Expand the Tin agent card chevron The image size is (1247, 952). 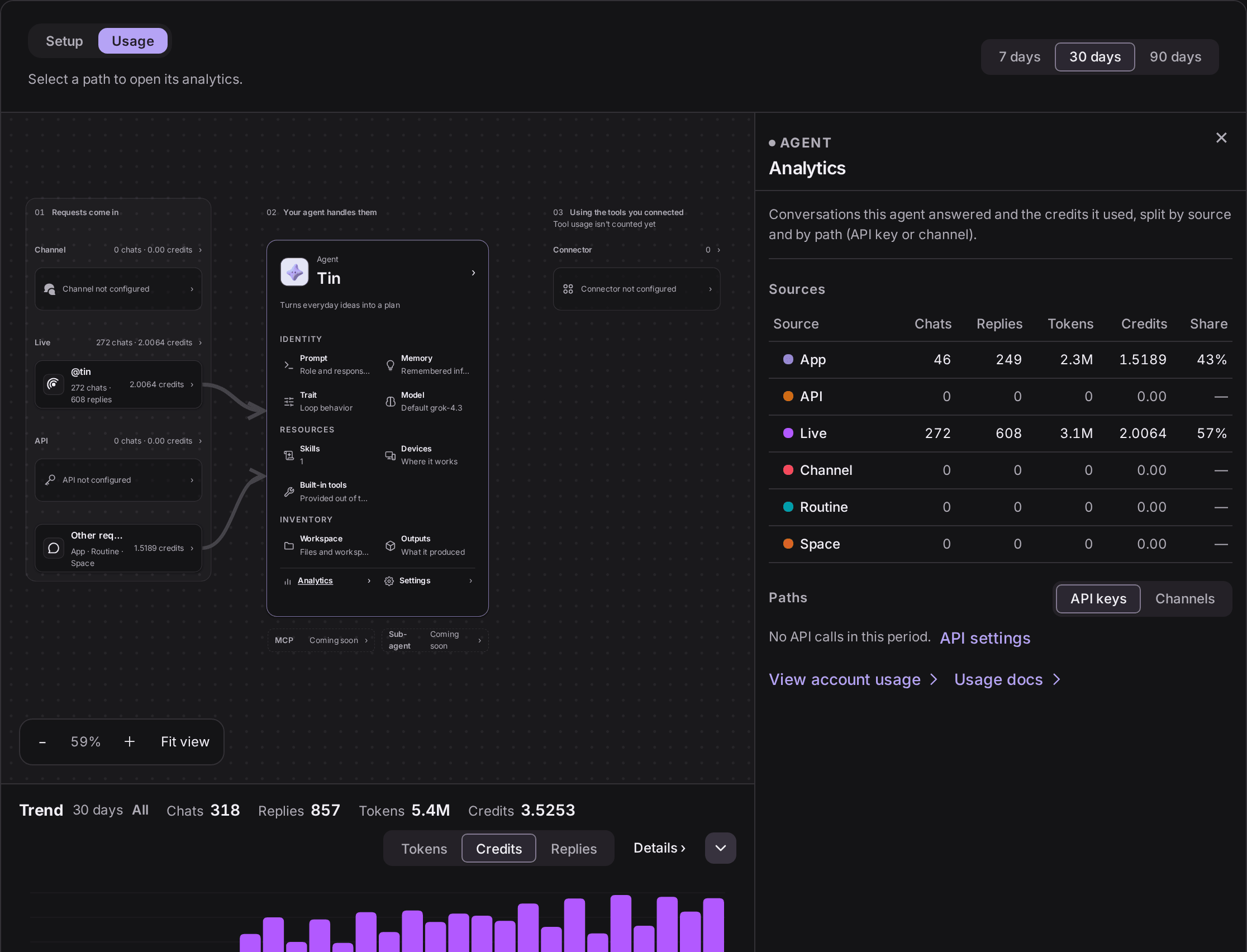click(473, 273)
